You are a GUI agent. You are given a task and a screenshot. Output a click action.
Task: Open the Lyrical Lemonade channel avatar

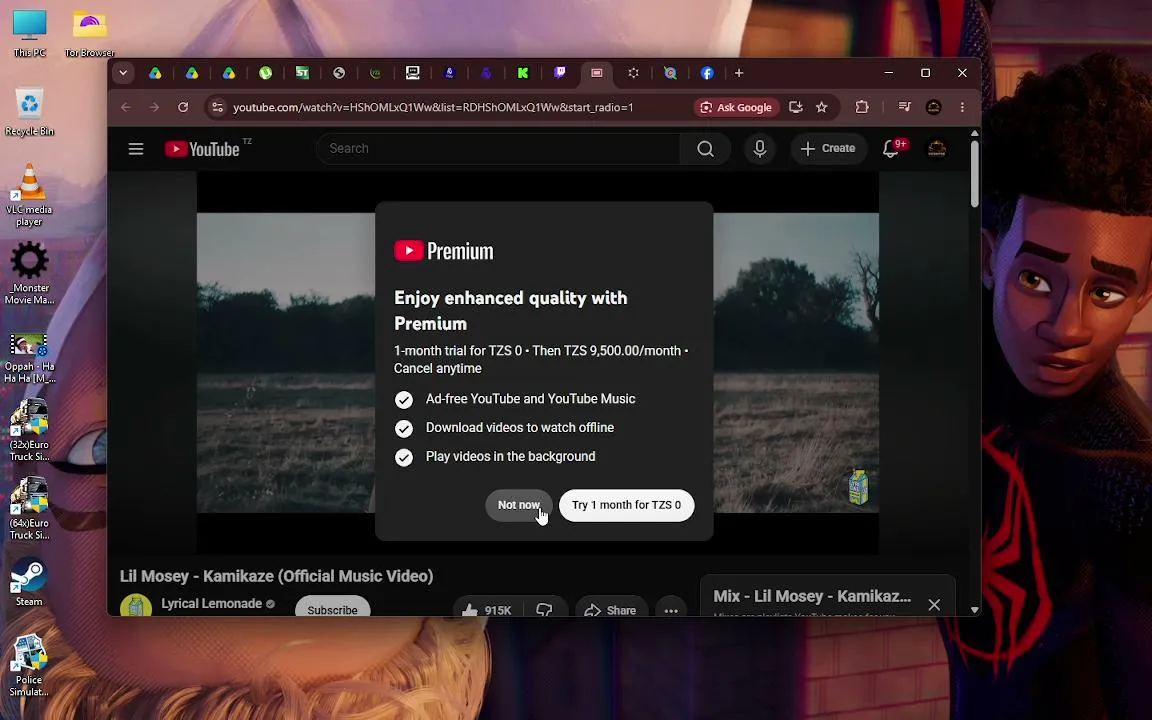[136, 606]
